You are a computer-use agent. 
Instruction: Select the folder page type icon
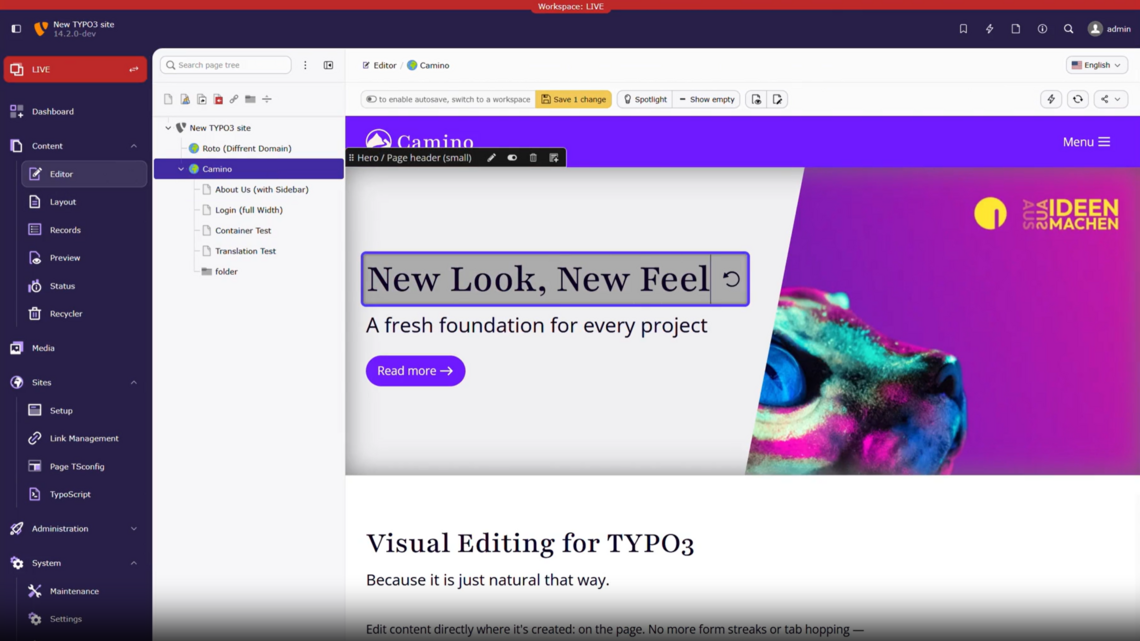click(x=250, y=99)
